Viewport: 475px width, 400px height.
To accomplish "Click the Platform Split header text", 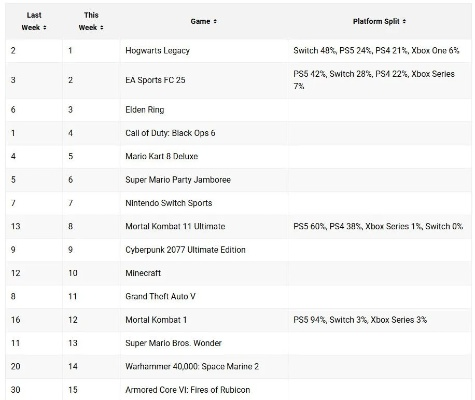I will (x=376, y=21).
